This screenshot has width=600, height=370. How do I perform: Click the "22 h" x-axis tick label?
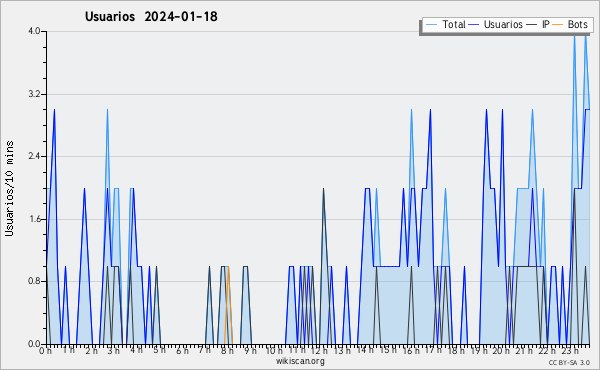(547, 351)
